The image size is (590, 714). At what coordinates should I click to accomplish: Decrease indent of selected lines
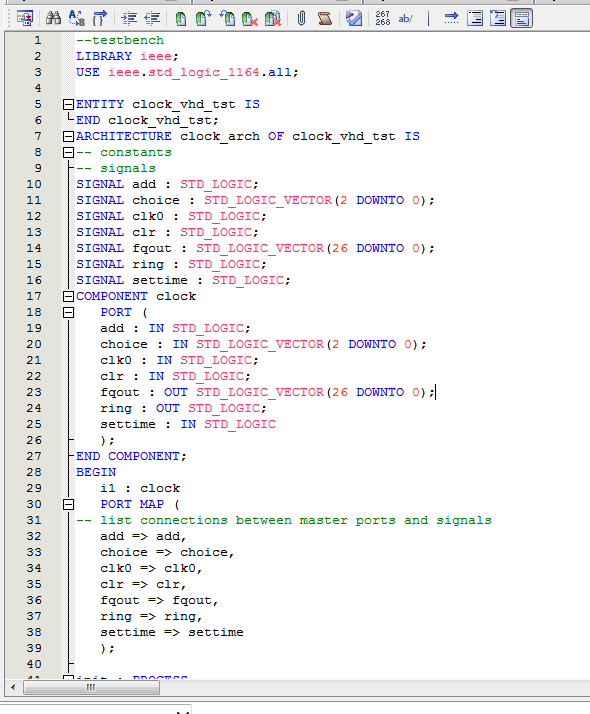coord(152,18)
